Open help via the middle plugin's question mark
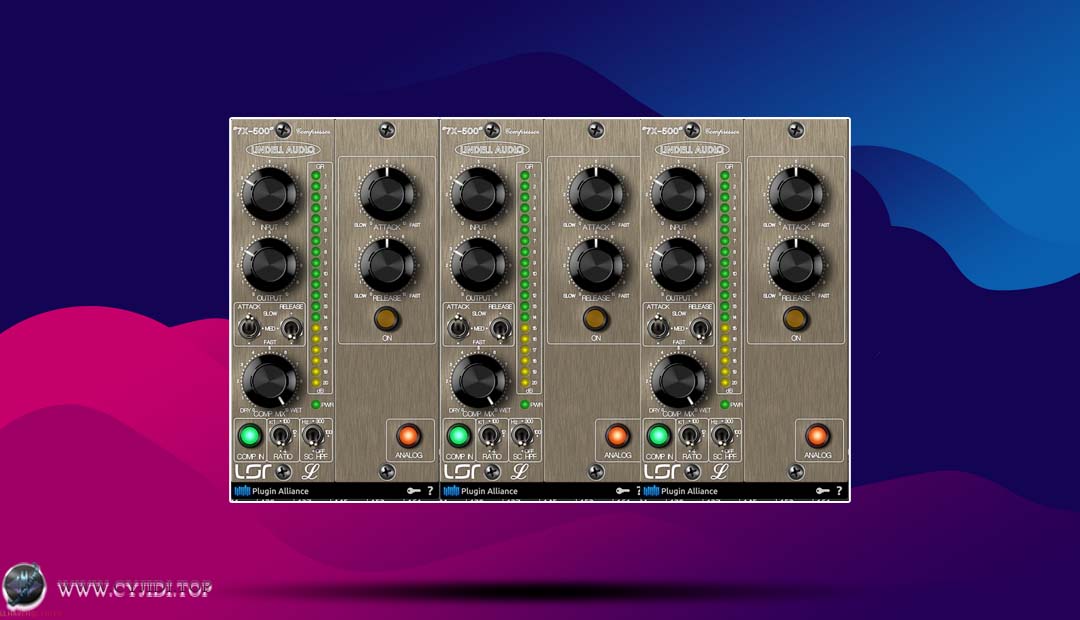1080x620 pixels. point(638,490)
